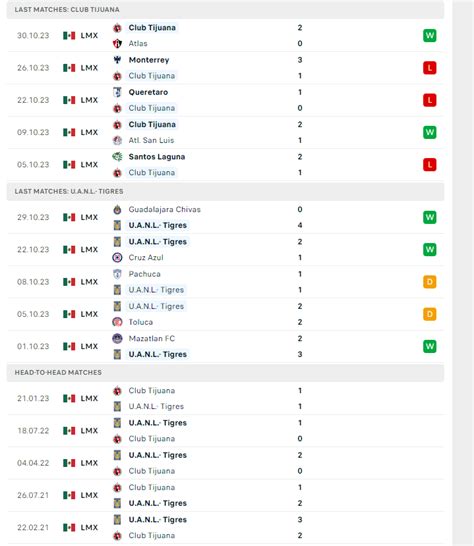
Task: Click the Atlas team crest icon
Action: pyautogui.click(x=117, y=44)
